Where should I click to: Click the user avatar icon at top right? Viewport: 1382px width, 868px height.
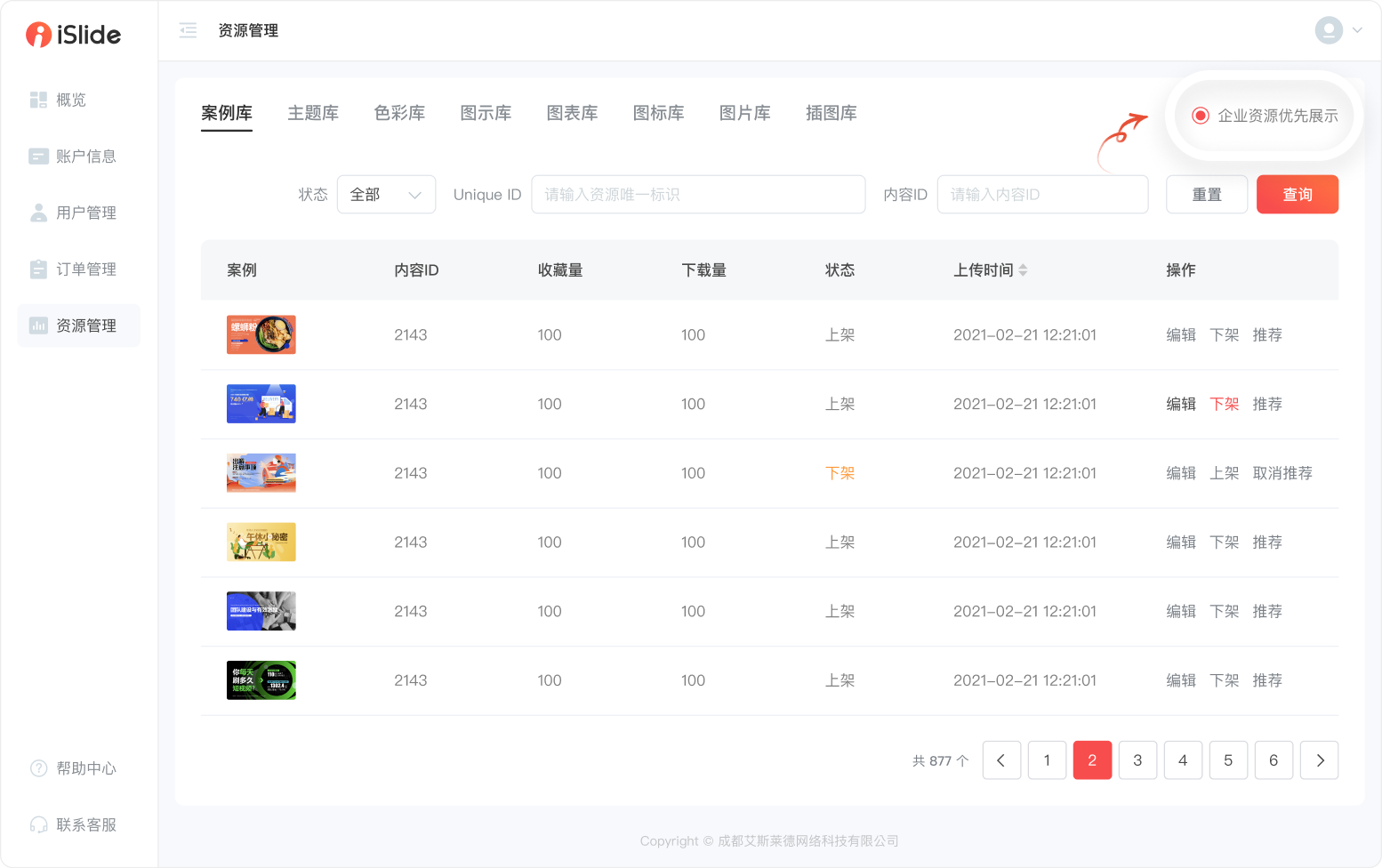(x=1329, y=30)
